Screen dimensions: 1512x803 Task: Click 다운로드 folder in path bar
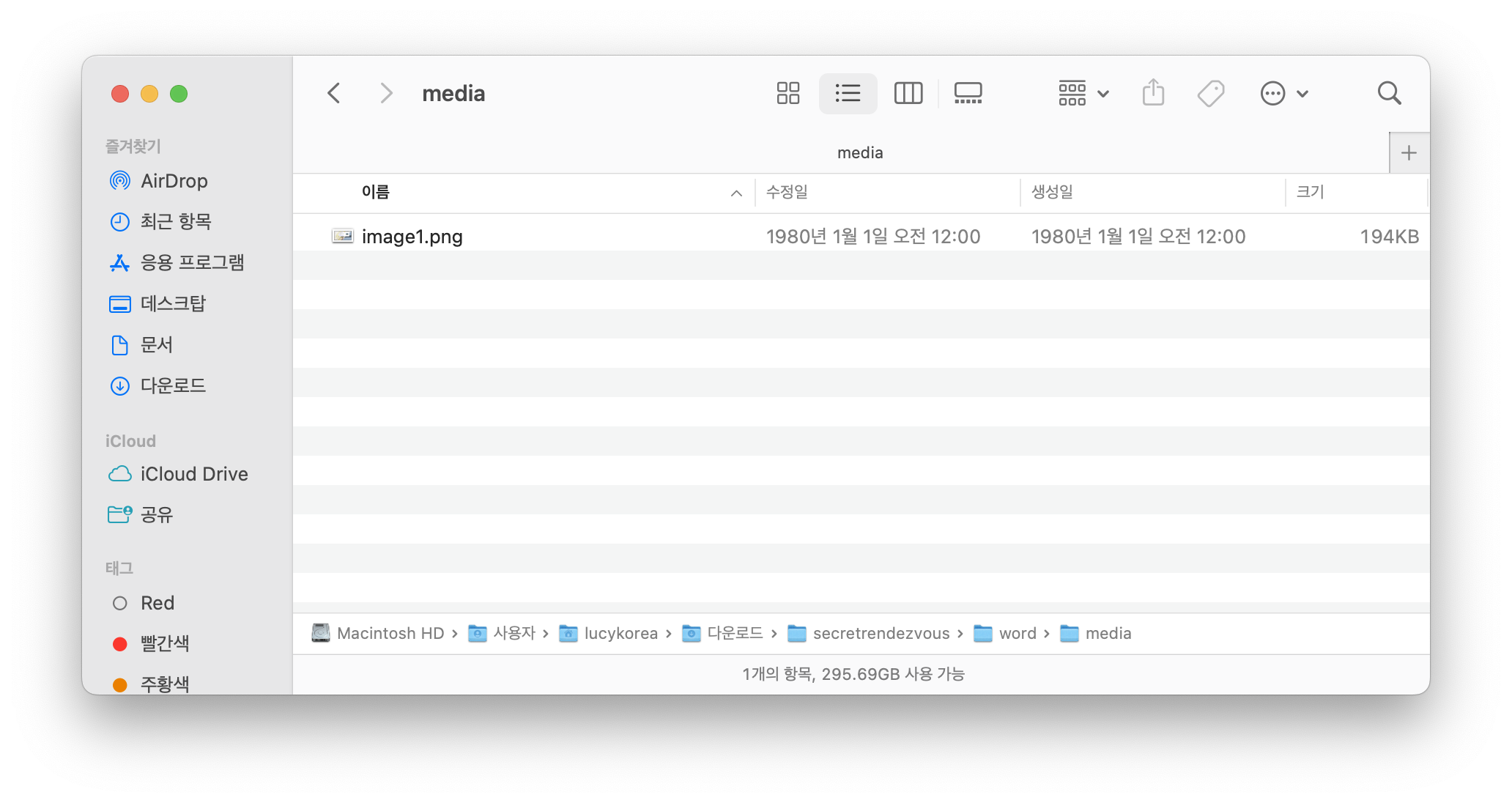pos(723,633)
